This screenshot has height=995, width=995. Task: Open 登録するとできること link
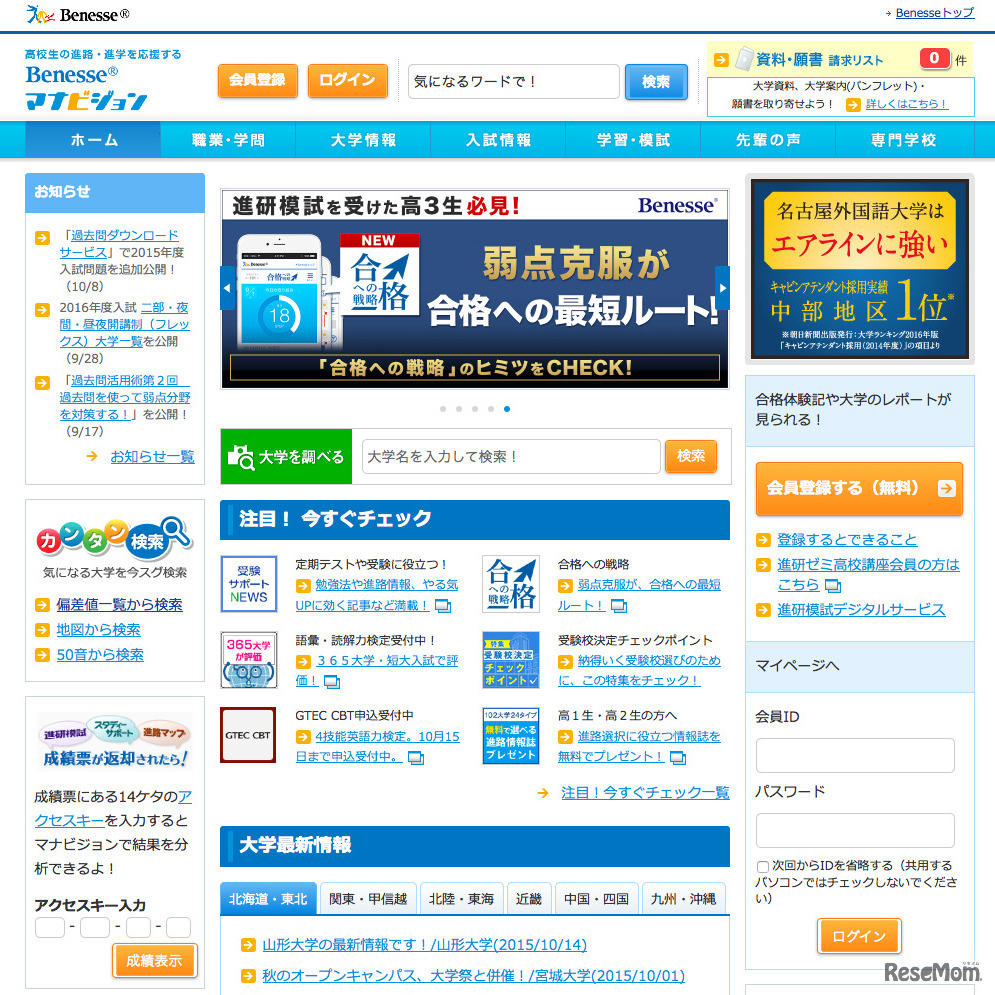(x=847, y=539)
